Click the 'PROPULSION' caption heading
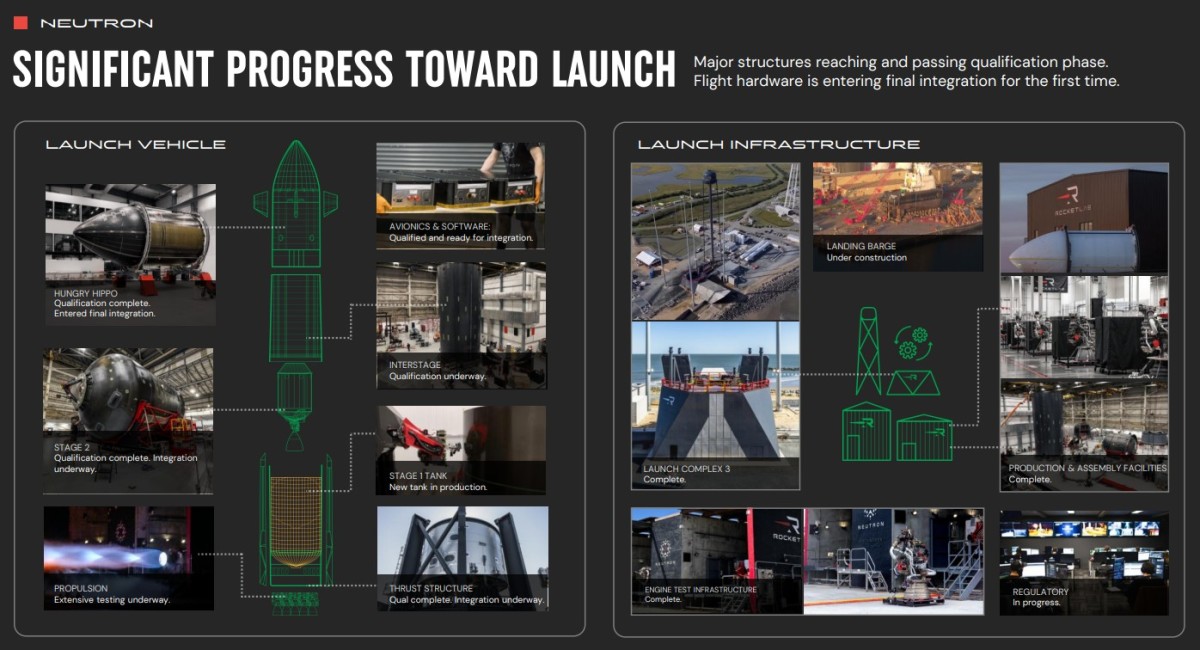Image resolution: width=1200 pixels, height=650 pixels. pos(81,589)
